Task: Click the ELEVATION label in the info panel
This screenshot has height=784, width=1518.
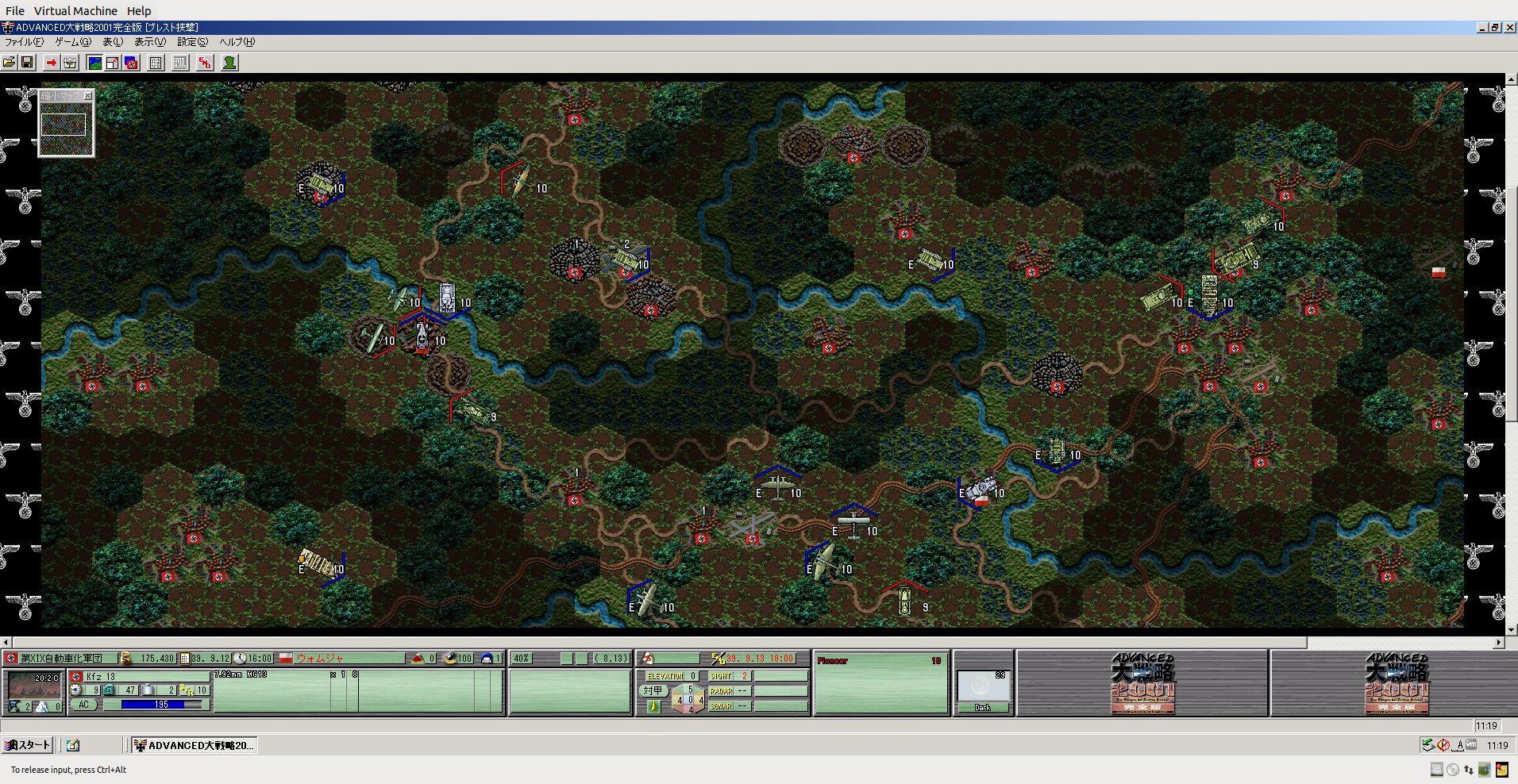Action: click(x=665, y=676)
